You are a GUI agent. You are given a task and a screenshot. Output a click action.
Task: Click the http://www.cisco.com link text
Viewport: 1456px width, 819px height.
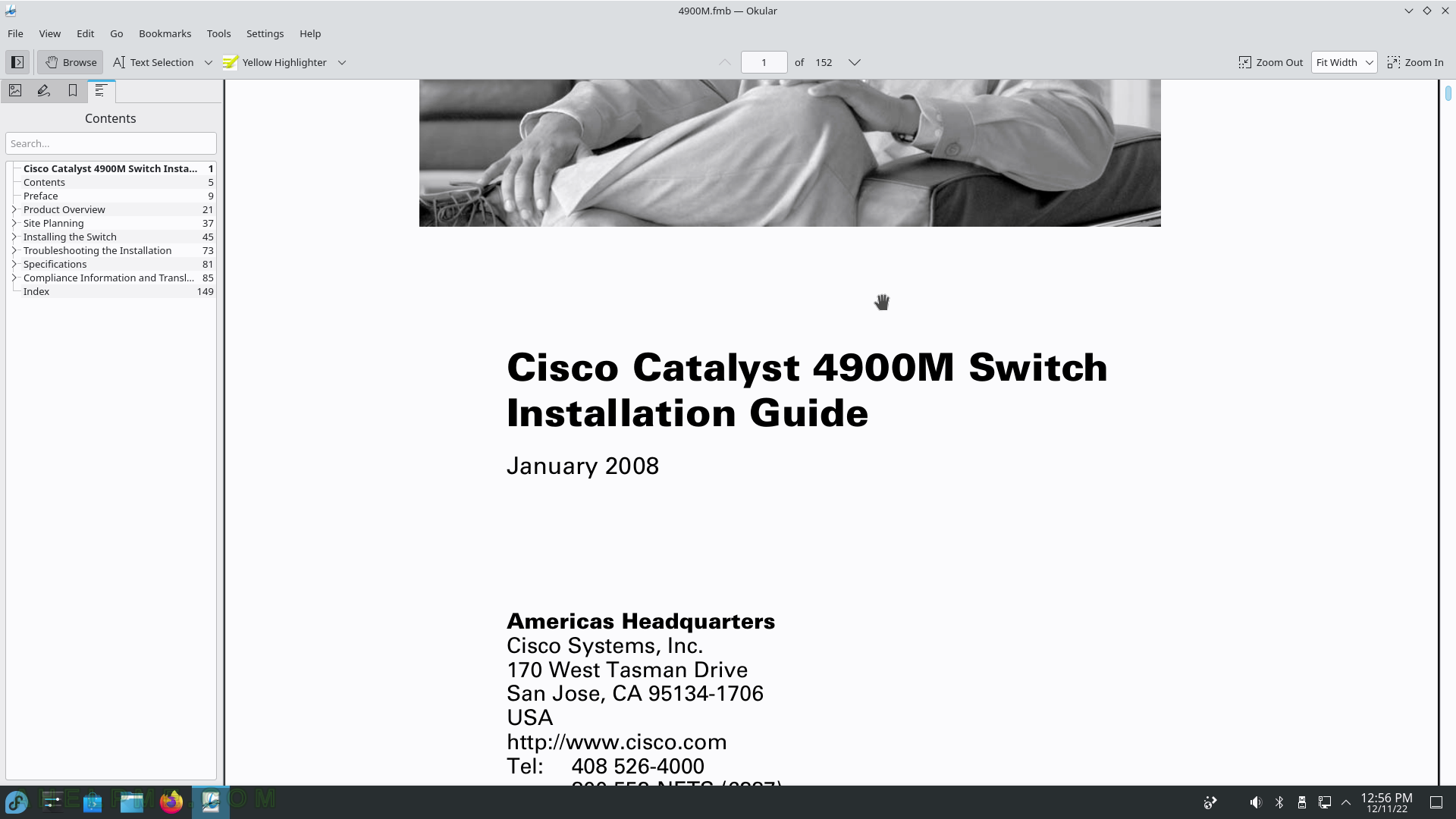coord(617,742)
